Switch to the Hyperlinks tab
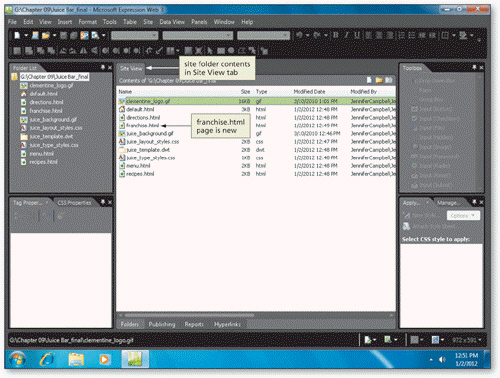500x378 pixels. [227, 324]
